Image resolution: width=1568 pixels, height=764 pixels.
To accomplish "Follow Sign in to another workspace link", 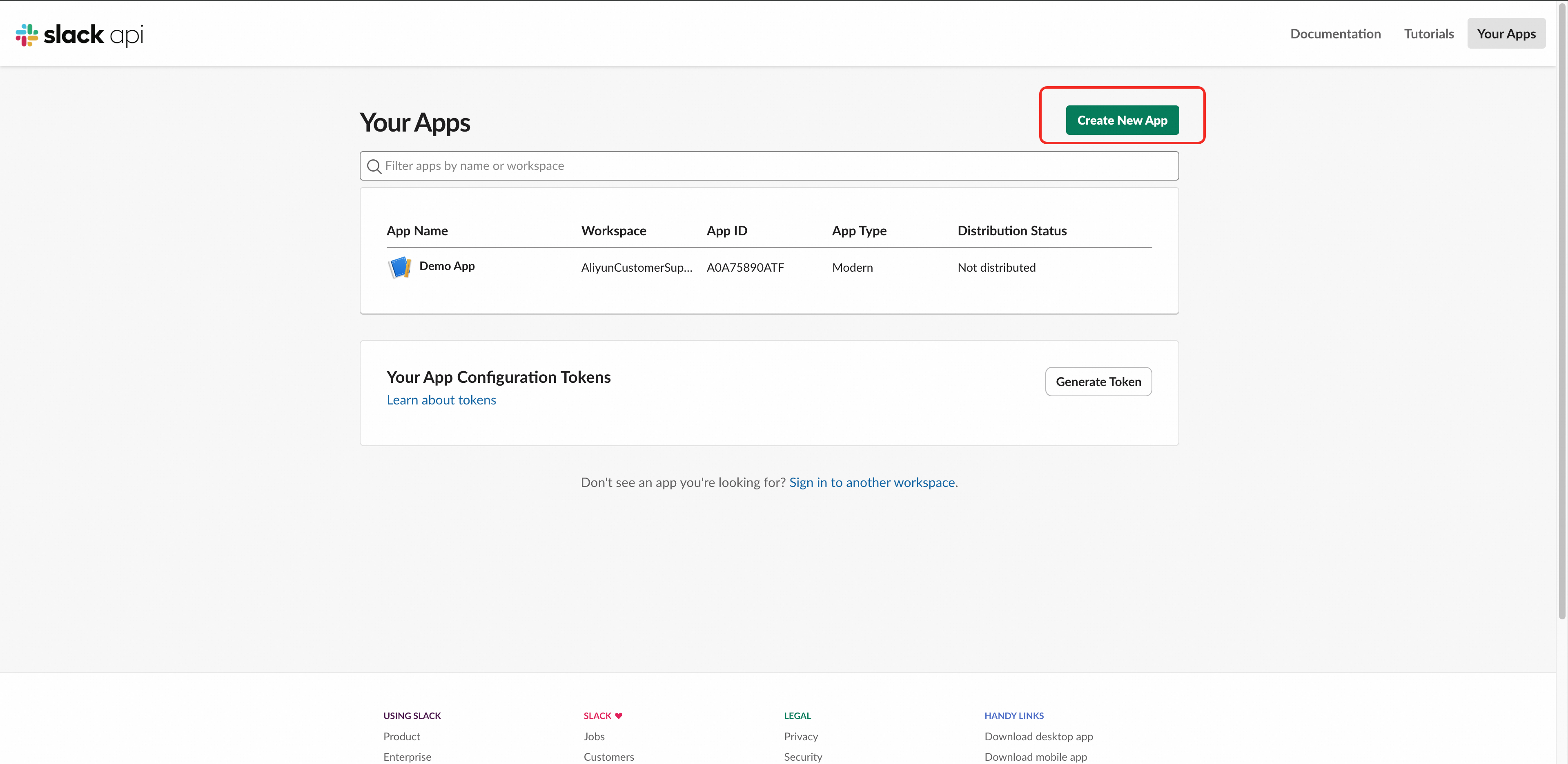I will [x=872, y=482].
